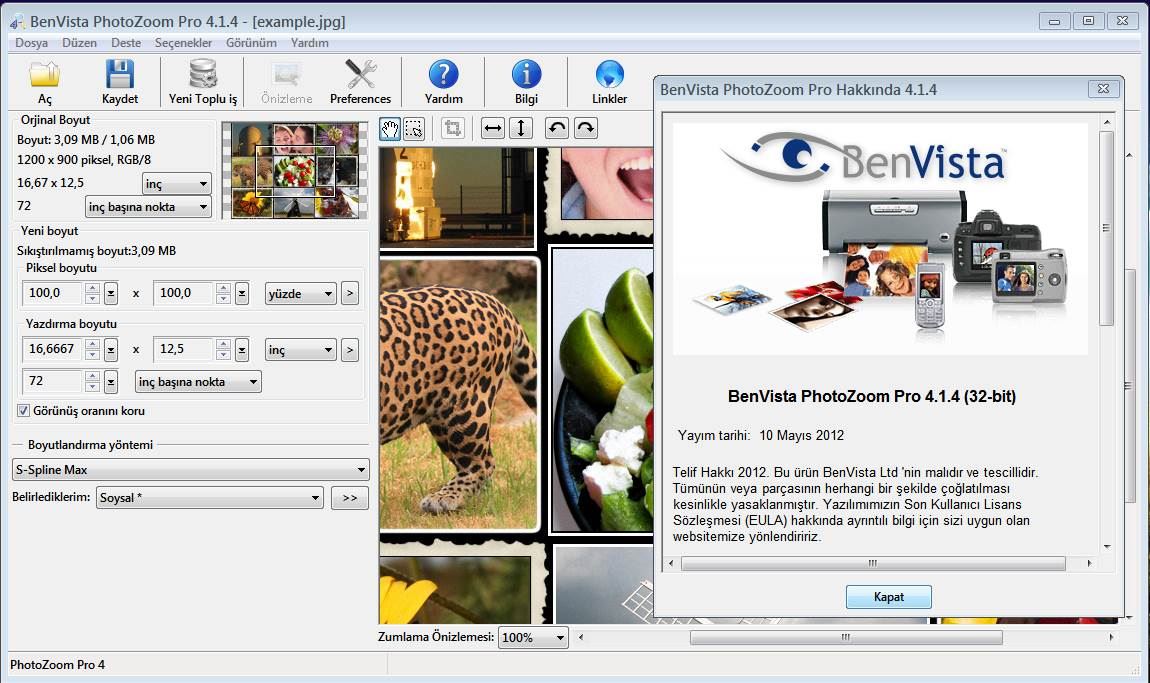The width and height of the screenshot is (1150, 683).
Task: Click resolution field 72 under Yazdırma boyutu
Action: coord(53,381)
